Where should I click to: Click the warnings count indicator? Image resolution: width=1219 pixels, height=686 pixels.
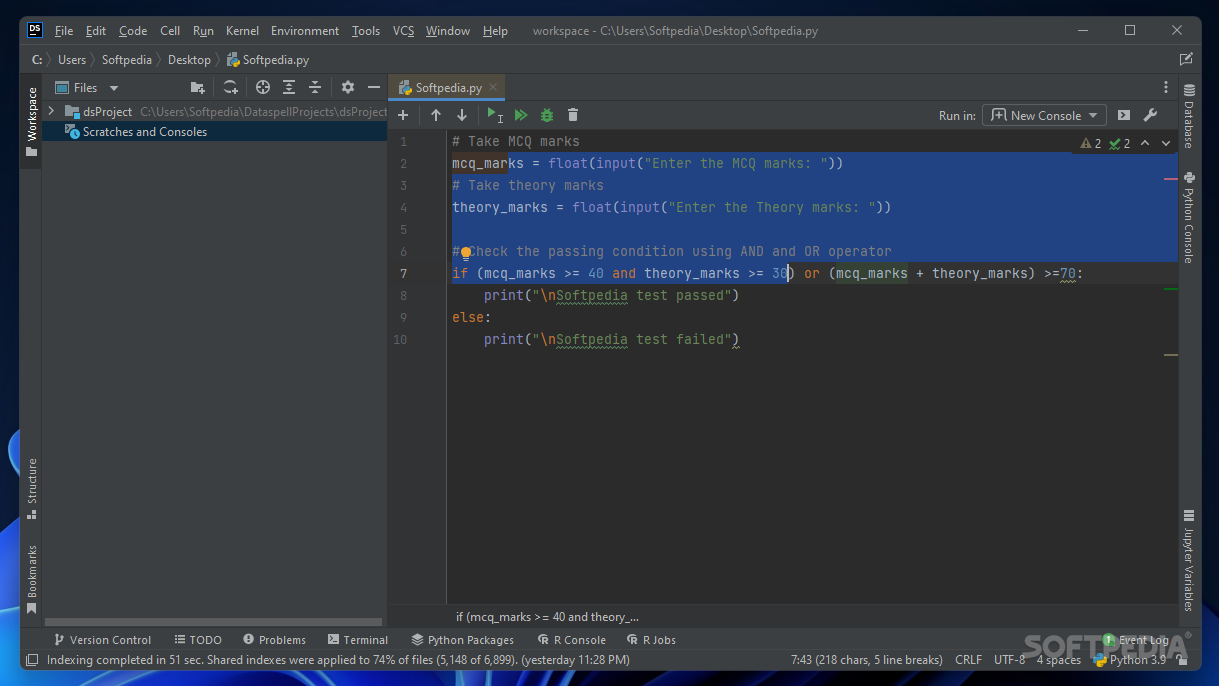coord(1091,143)
